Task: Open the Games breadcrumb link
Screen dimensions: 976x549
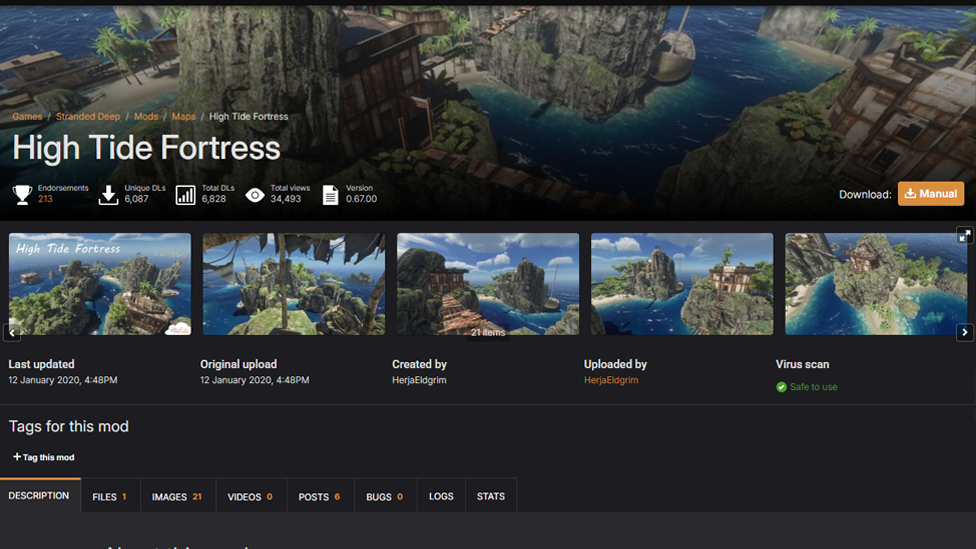Action: pyautogui.click(x=27, y=116)
